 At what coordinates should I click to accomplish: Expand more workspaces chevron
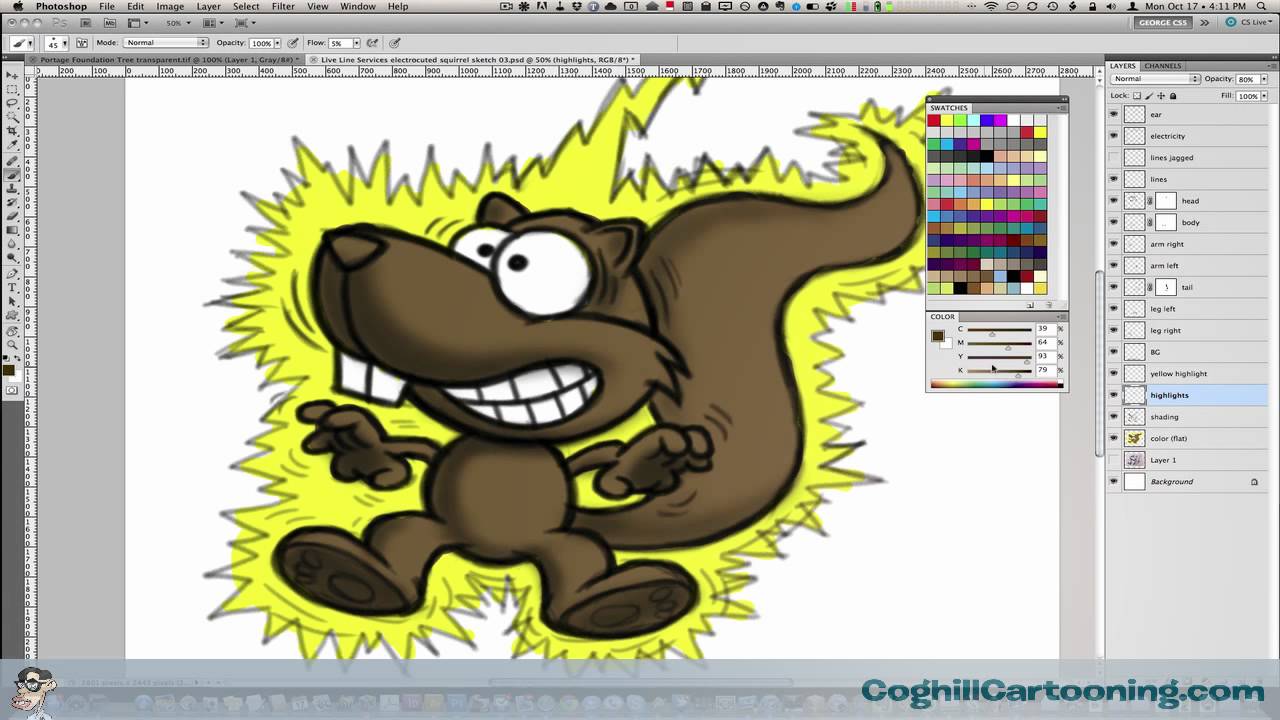[1204, 22]
